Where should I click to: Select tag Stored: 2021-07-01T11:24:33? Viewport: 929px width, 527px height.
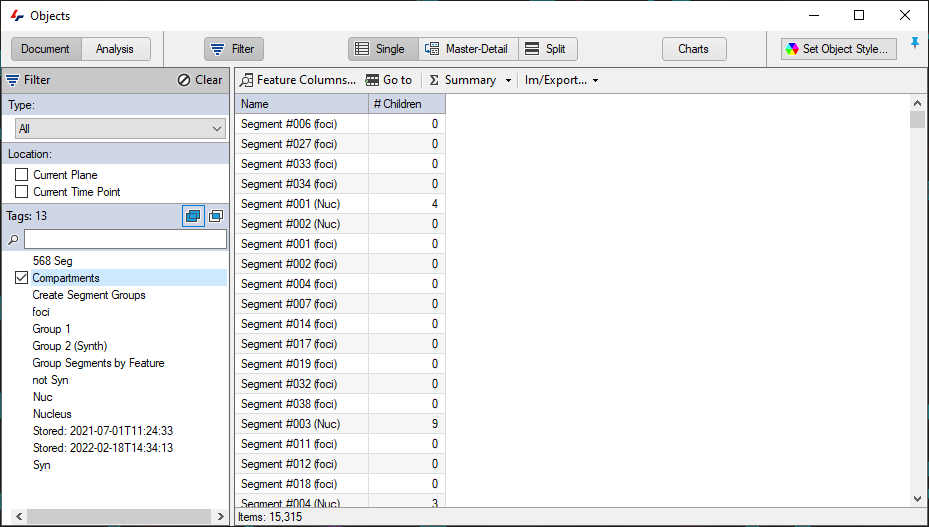[103, 431]
